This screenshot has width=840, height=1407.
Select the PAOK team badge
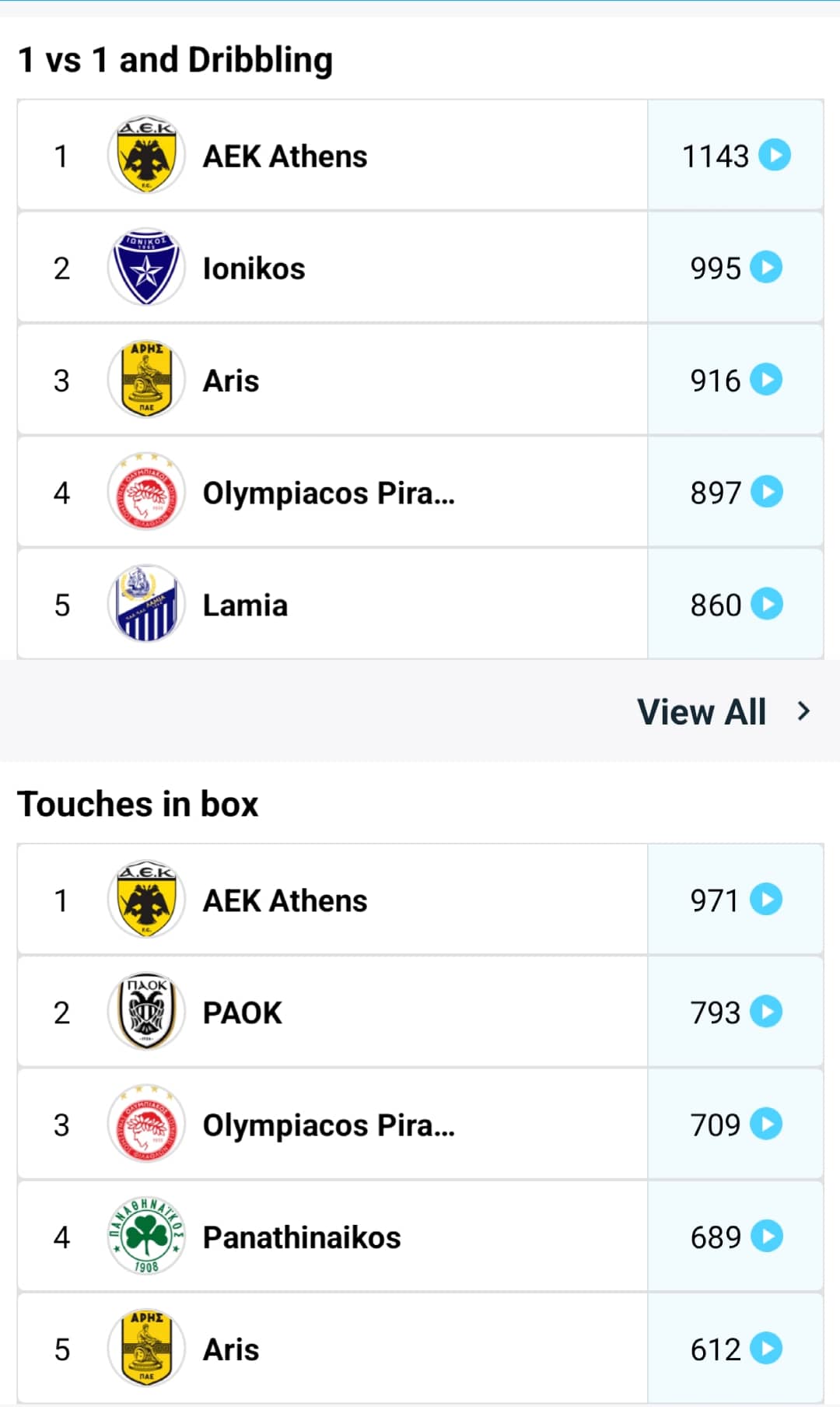146,1012
